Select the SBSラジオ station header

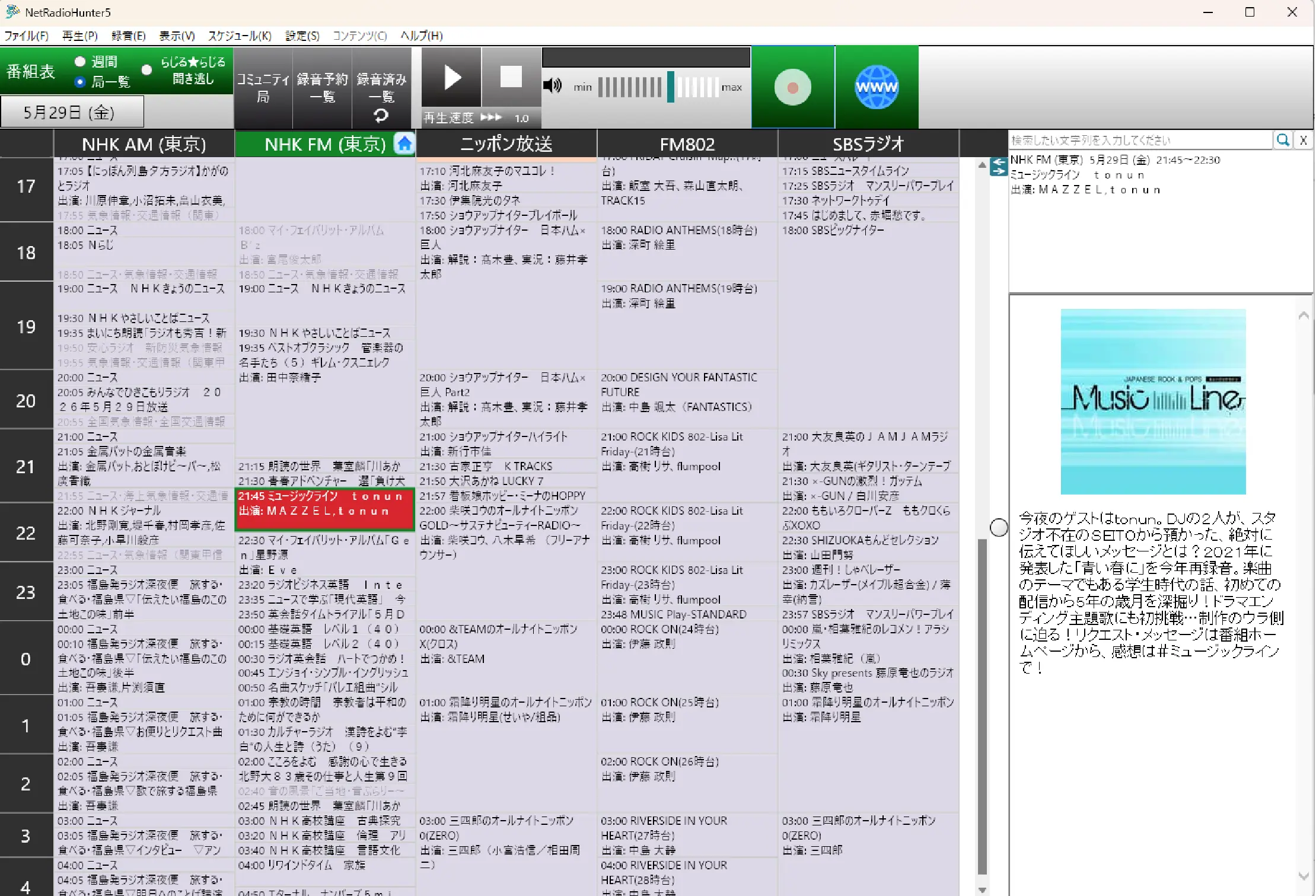(868, 144)
